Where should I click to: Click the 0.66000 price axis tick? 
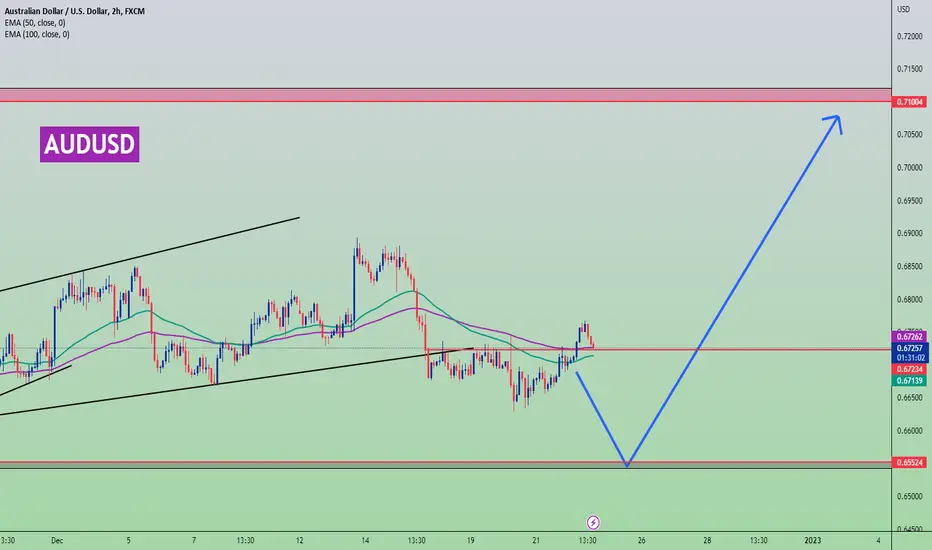point(909,430)
